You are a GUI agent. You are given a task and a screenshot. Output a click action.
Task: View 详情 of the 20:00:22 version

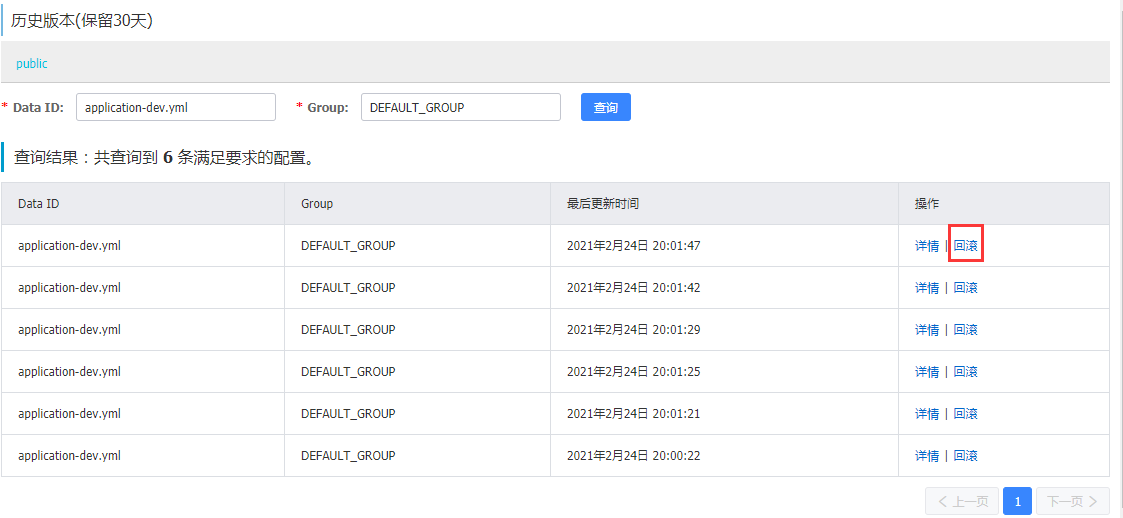927,456
